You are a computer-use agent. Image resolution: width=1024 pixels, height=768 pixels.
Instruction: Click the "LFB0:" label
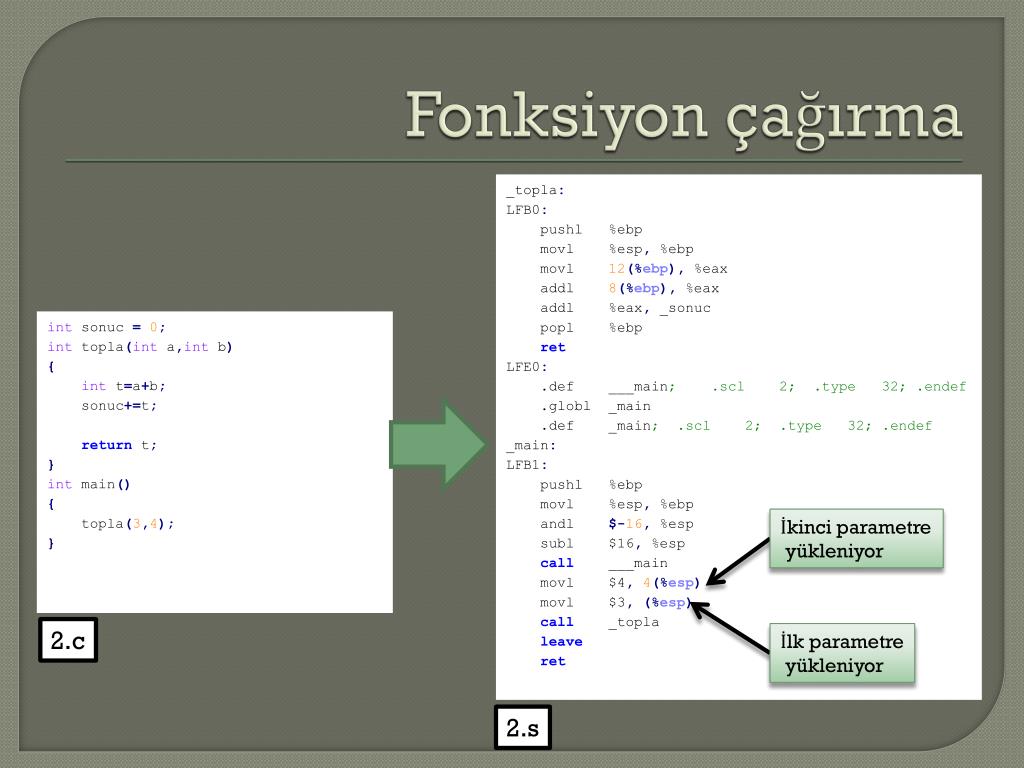pos(527,210)
